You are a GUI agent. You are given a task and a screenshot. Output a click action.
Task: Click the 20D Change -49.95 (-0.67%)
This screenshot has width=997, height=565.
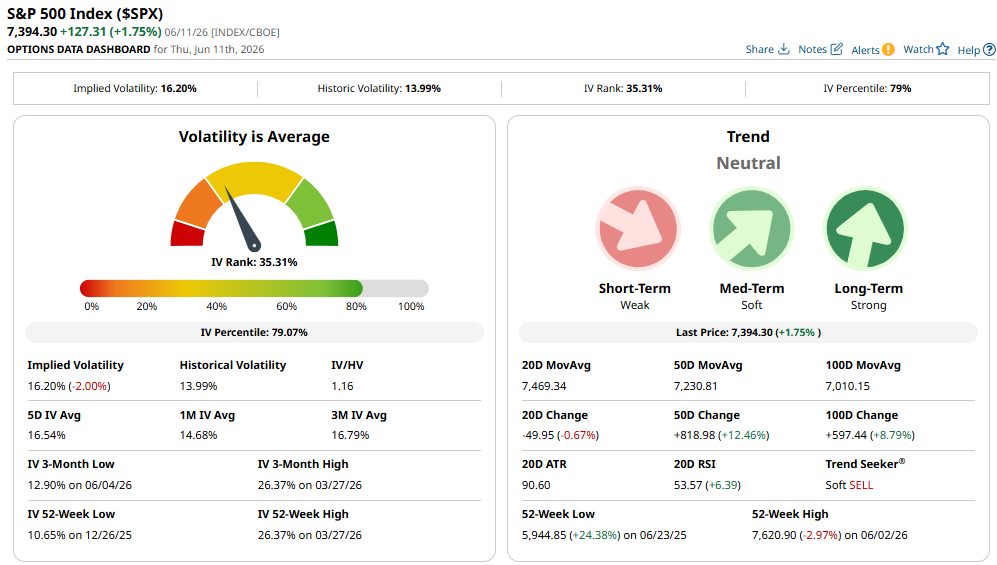point(560,435)
